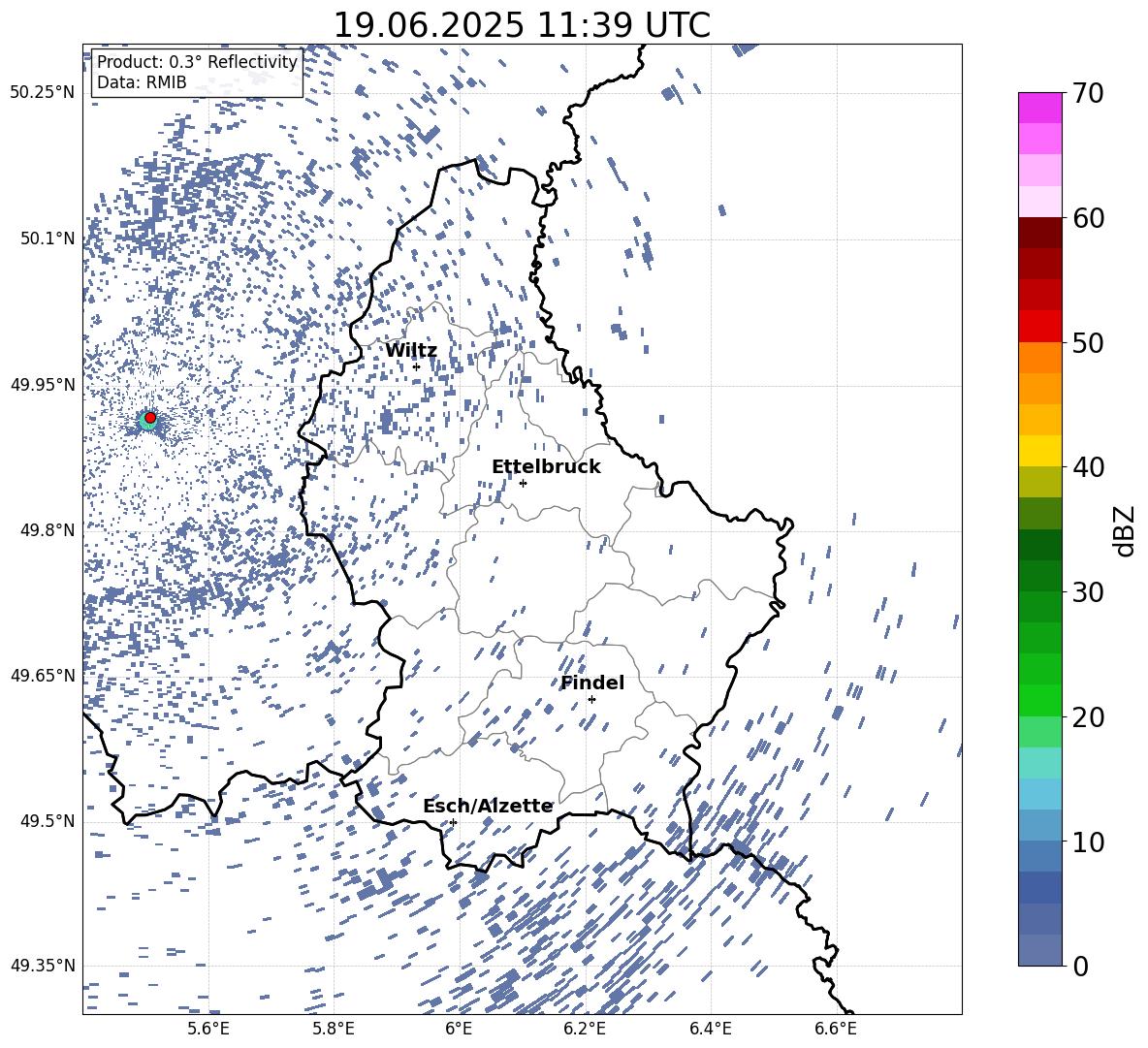This screenshot has height=1048, width=1148.
Task: Click the 50 tick on the colorbar
Action: pyautogui.click(x=1088, y=342)
